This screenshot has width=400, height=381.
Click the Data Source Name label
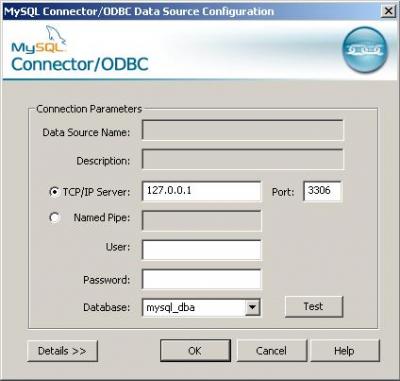[x=86, y=132]
